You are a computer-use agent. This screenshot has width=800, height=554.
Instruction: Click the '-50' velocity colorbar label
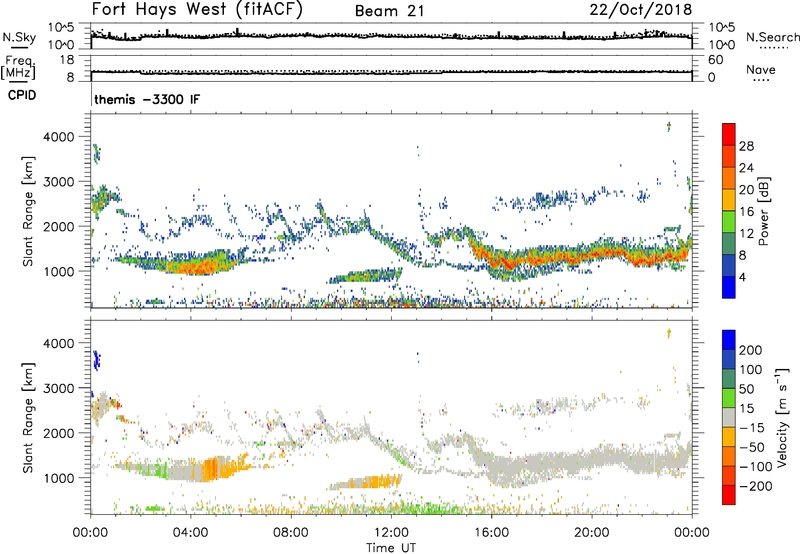(752, 447)
